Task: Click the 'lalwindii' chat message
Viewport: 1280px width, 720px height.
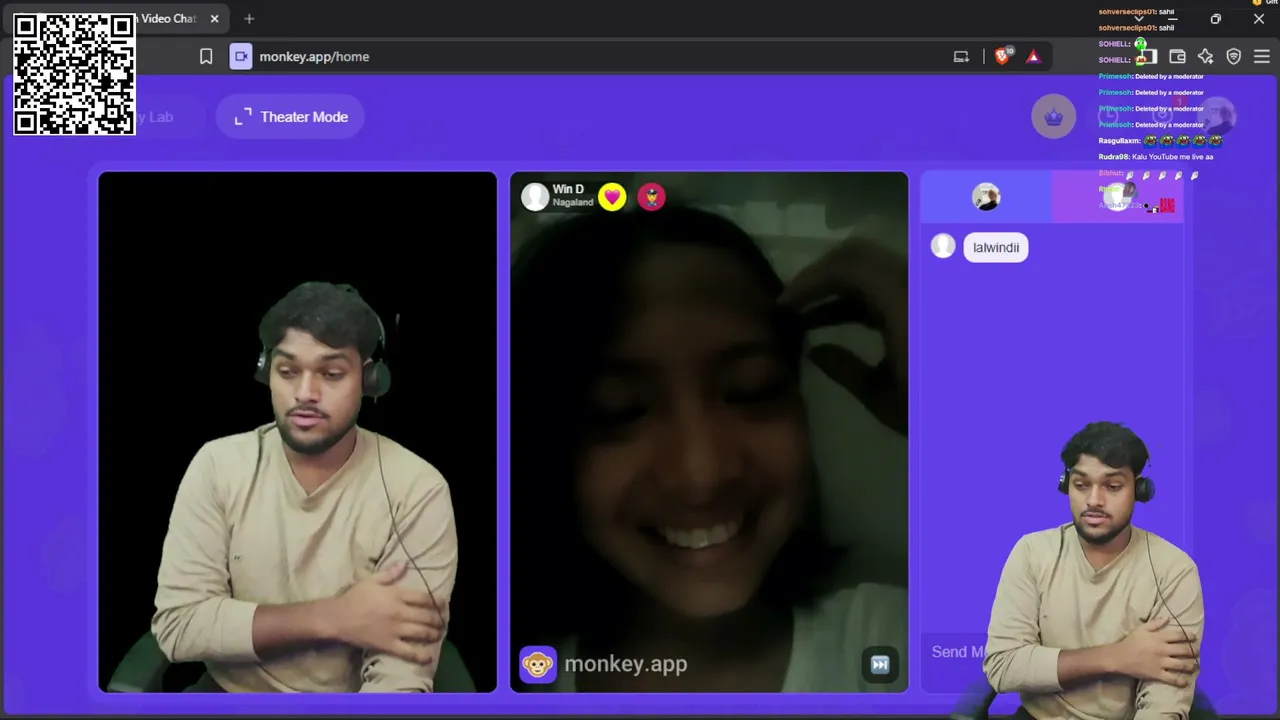Action: [996, 248]
